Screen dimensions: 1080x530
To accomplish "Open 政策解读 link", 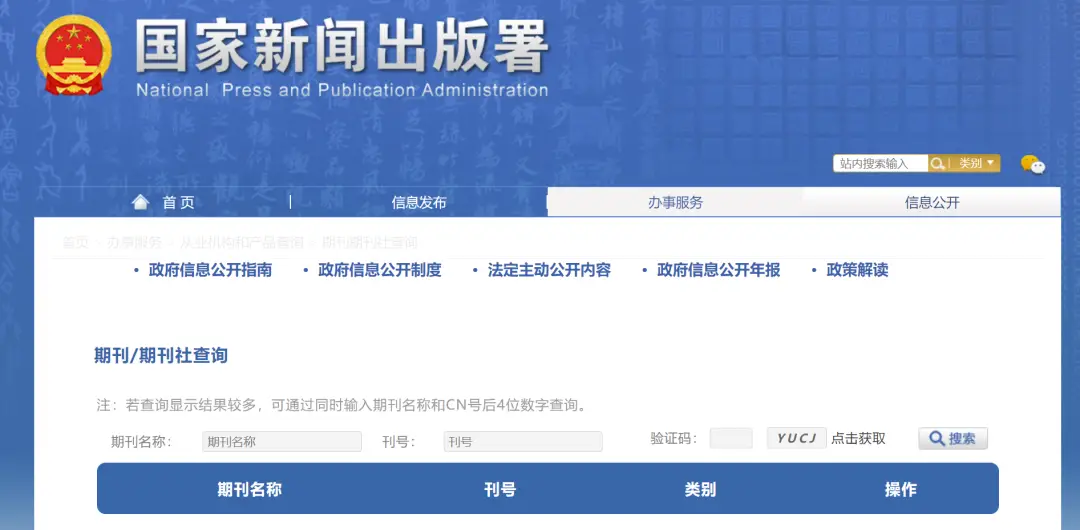I will pyautogui.click(x=858, y=270).
